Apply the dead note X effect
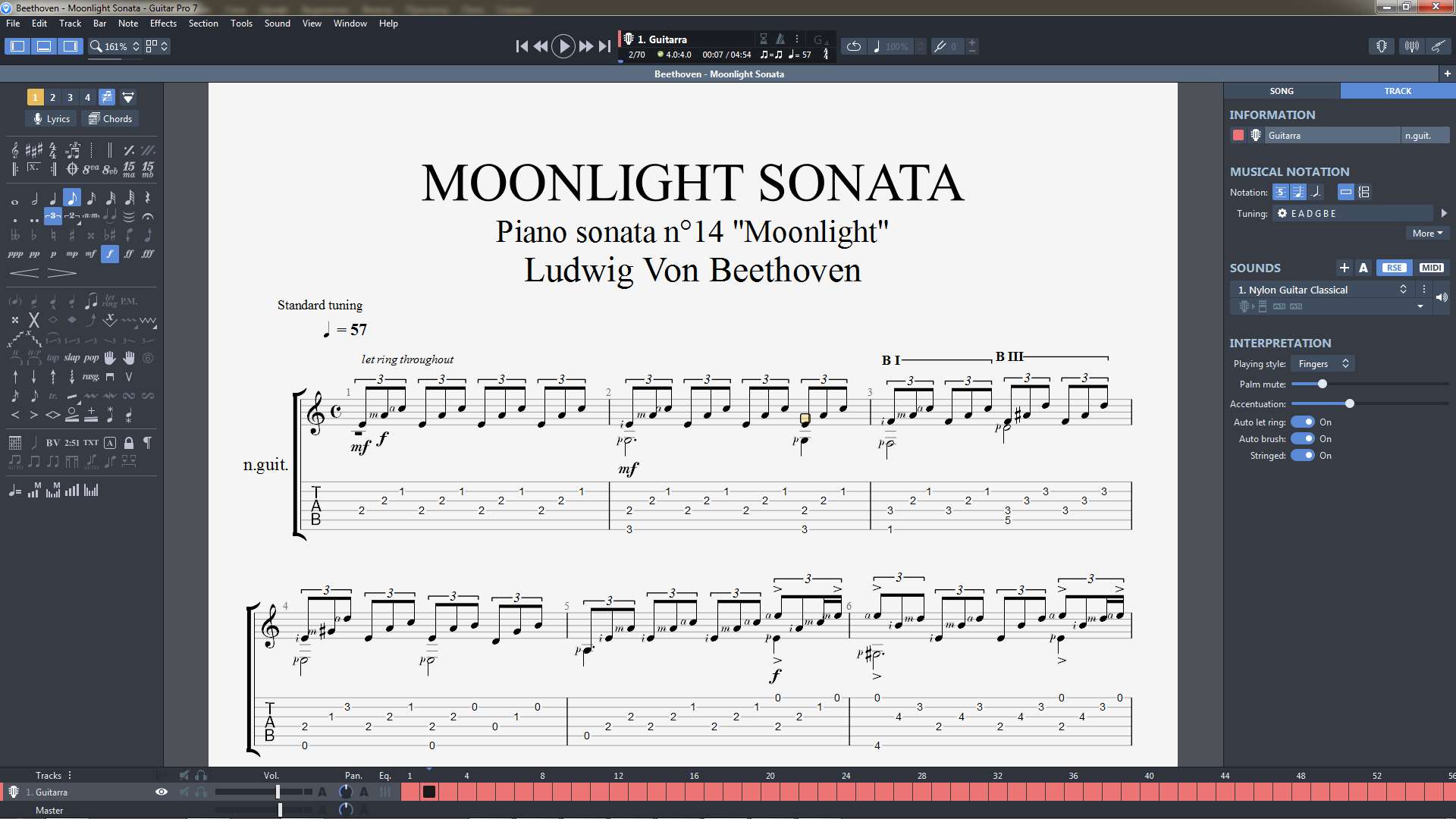This screenshot has width=1456, height=819. coord(34,320)
